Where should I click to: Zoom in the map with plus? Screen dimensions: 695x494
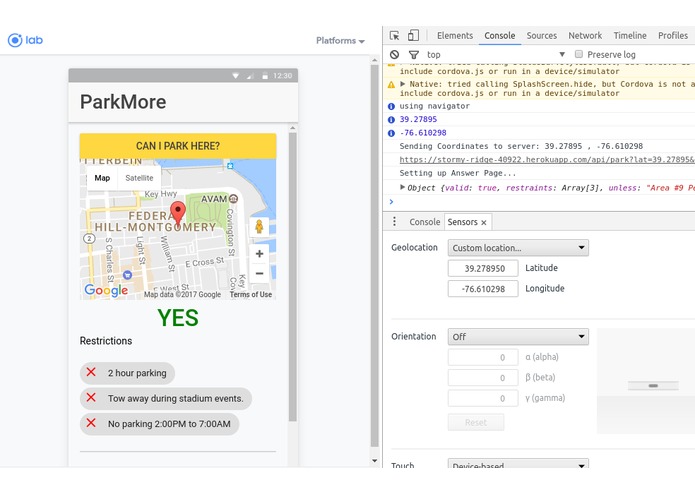point(259,254)
